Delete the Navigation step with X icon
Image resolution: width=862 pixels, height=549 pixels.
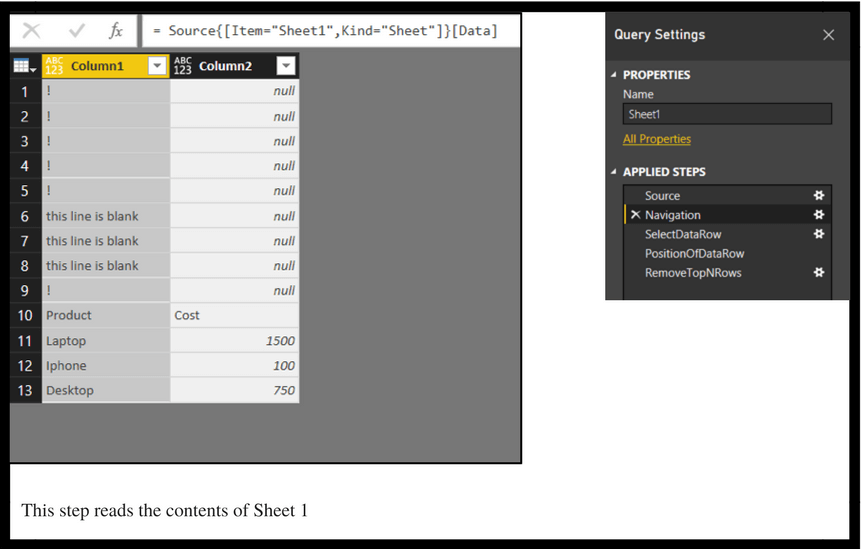tap(635, 215)
